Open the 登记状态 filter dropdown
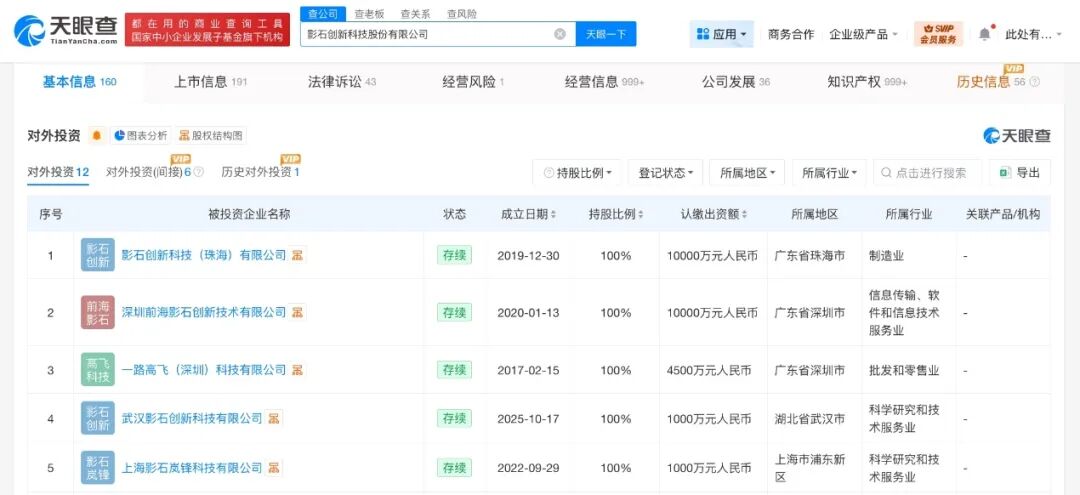The height and width of the screenshot is (495, 1080). click(665, 173)
